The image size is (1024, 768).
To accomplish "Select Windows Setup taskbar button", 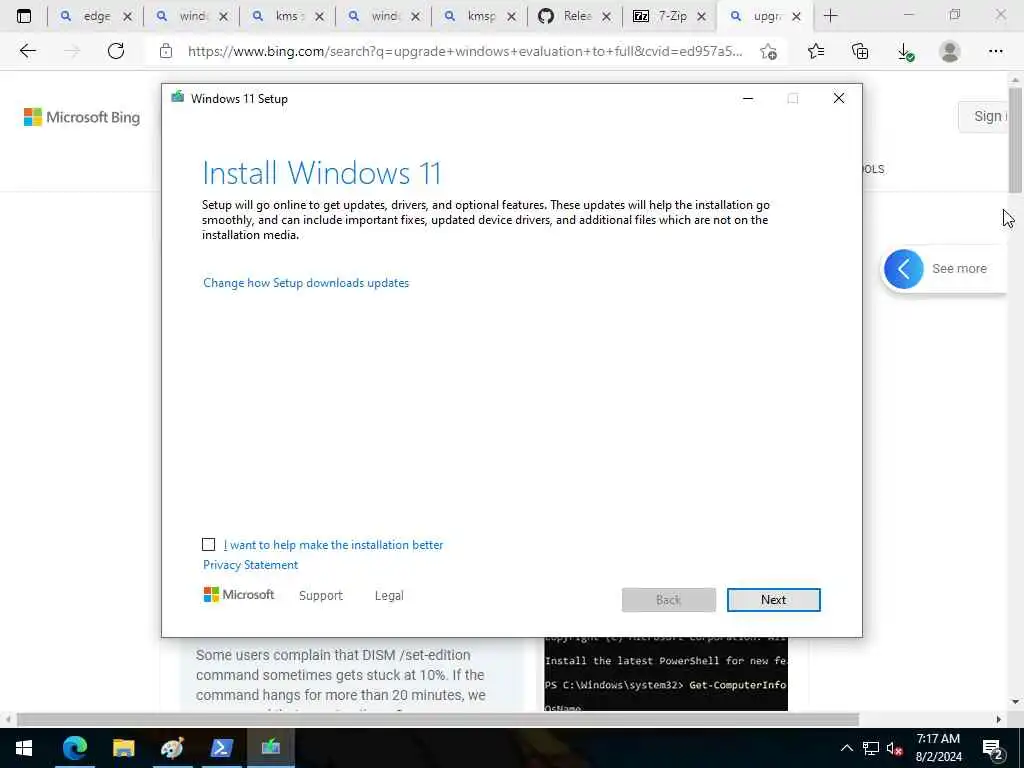I will pyautogui.click(x=270, y=748).
